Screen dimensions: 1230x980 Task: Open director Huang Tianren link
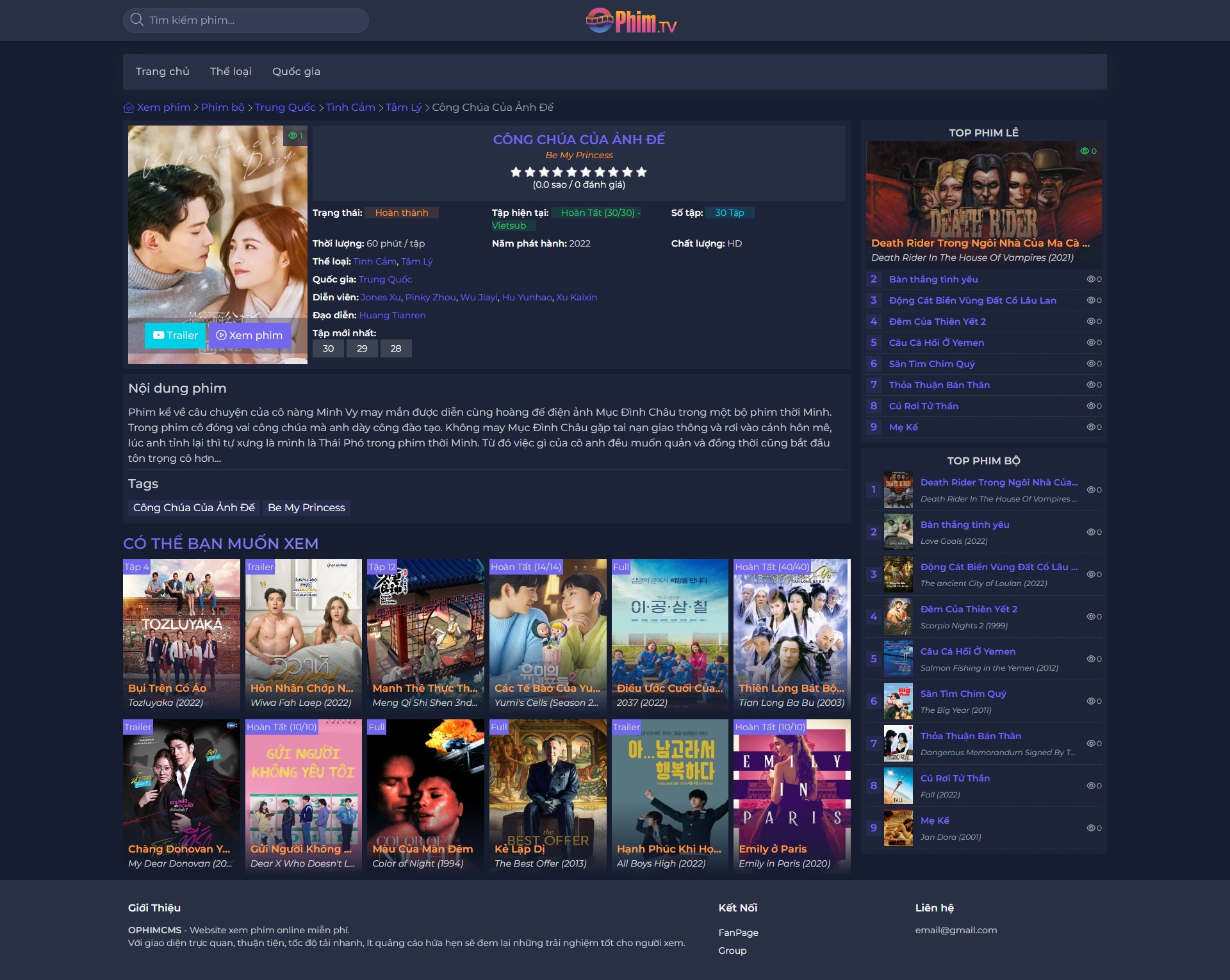[x=392, y=315]
